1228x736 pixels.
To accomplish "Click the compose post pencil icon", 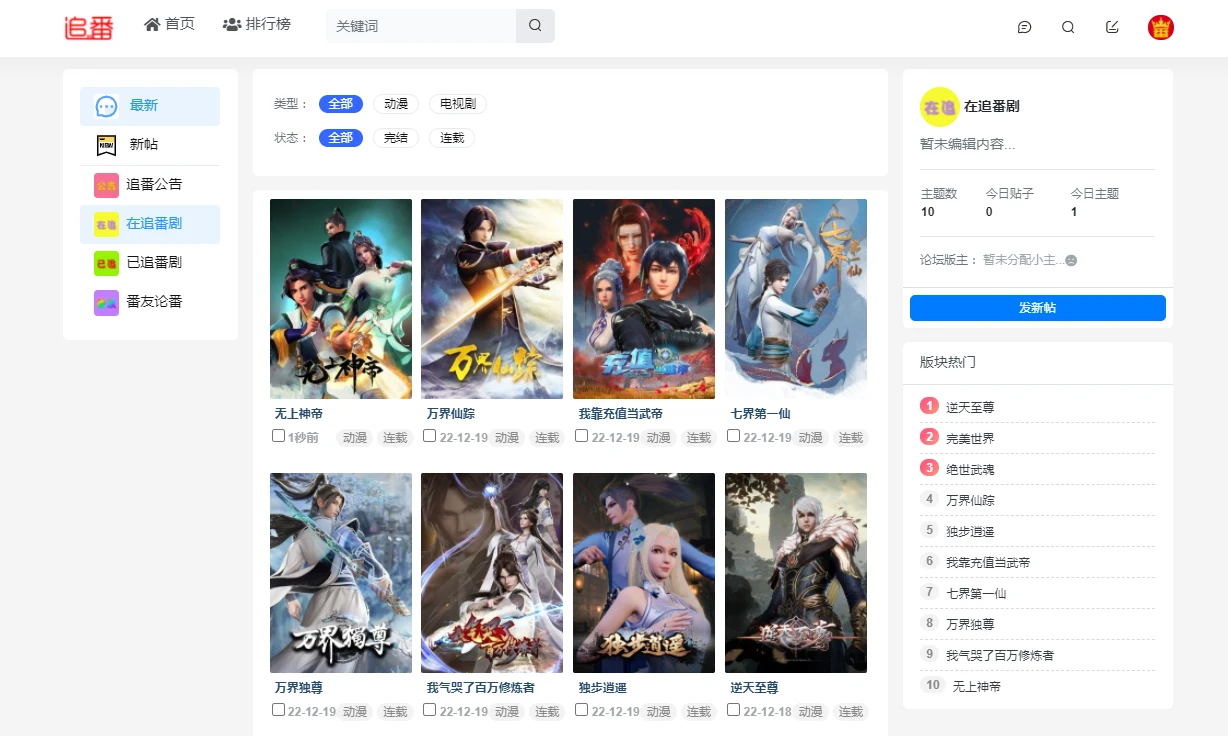I will click(1112, 27).
